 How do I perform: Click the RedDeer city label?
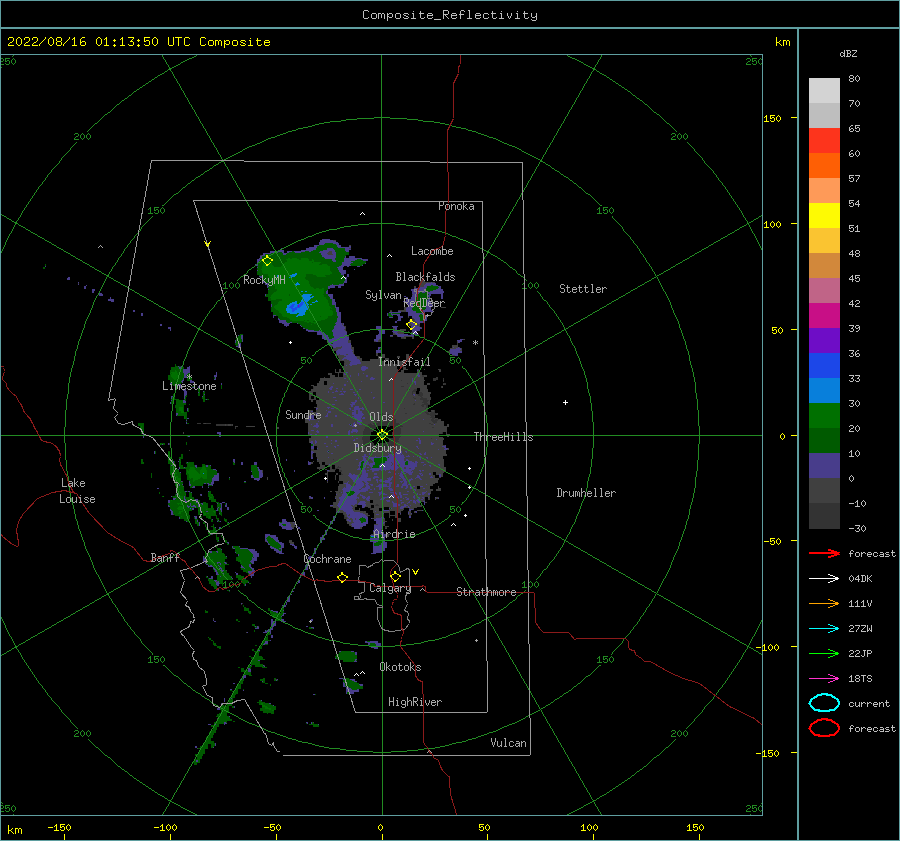click(424, 303)
